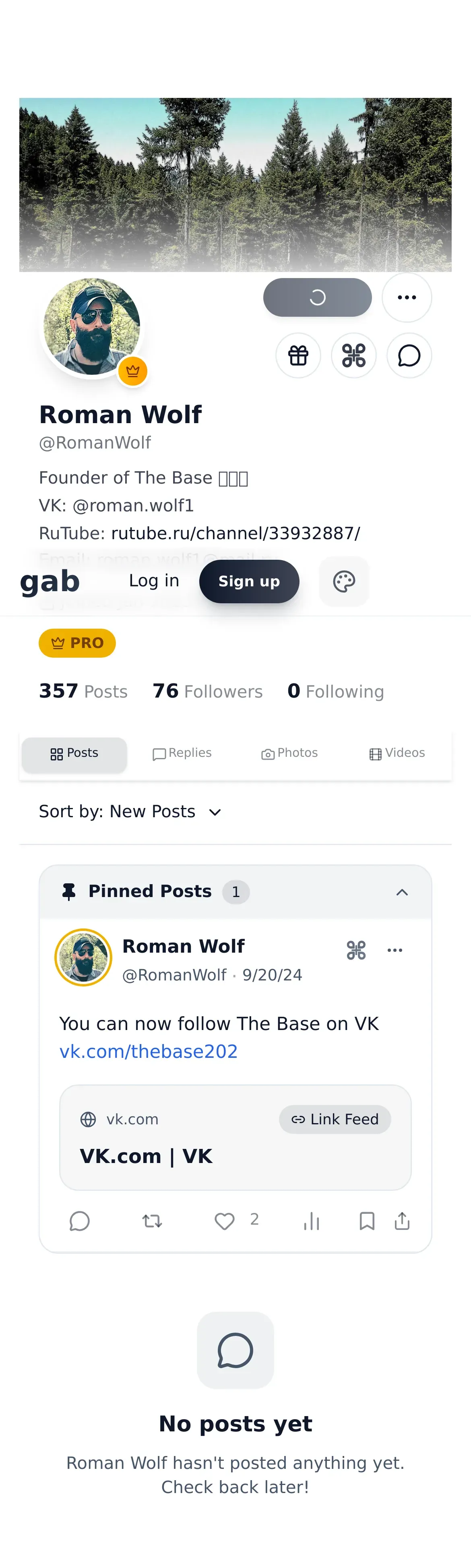Share the pinned post
471x1568 pixels.
click(402, 1221)
